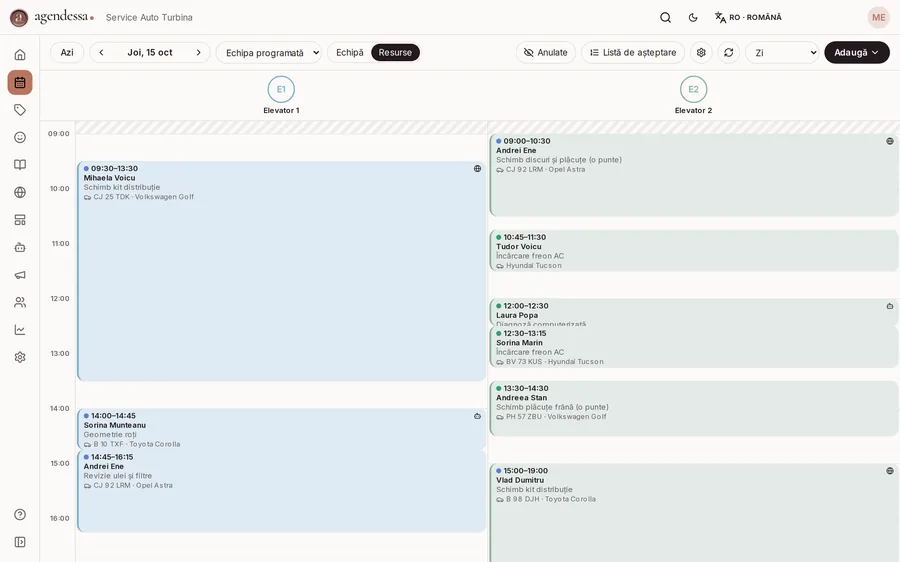Click the search magnifier icon

click(x=665, y=17)
